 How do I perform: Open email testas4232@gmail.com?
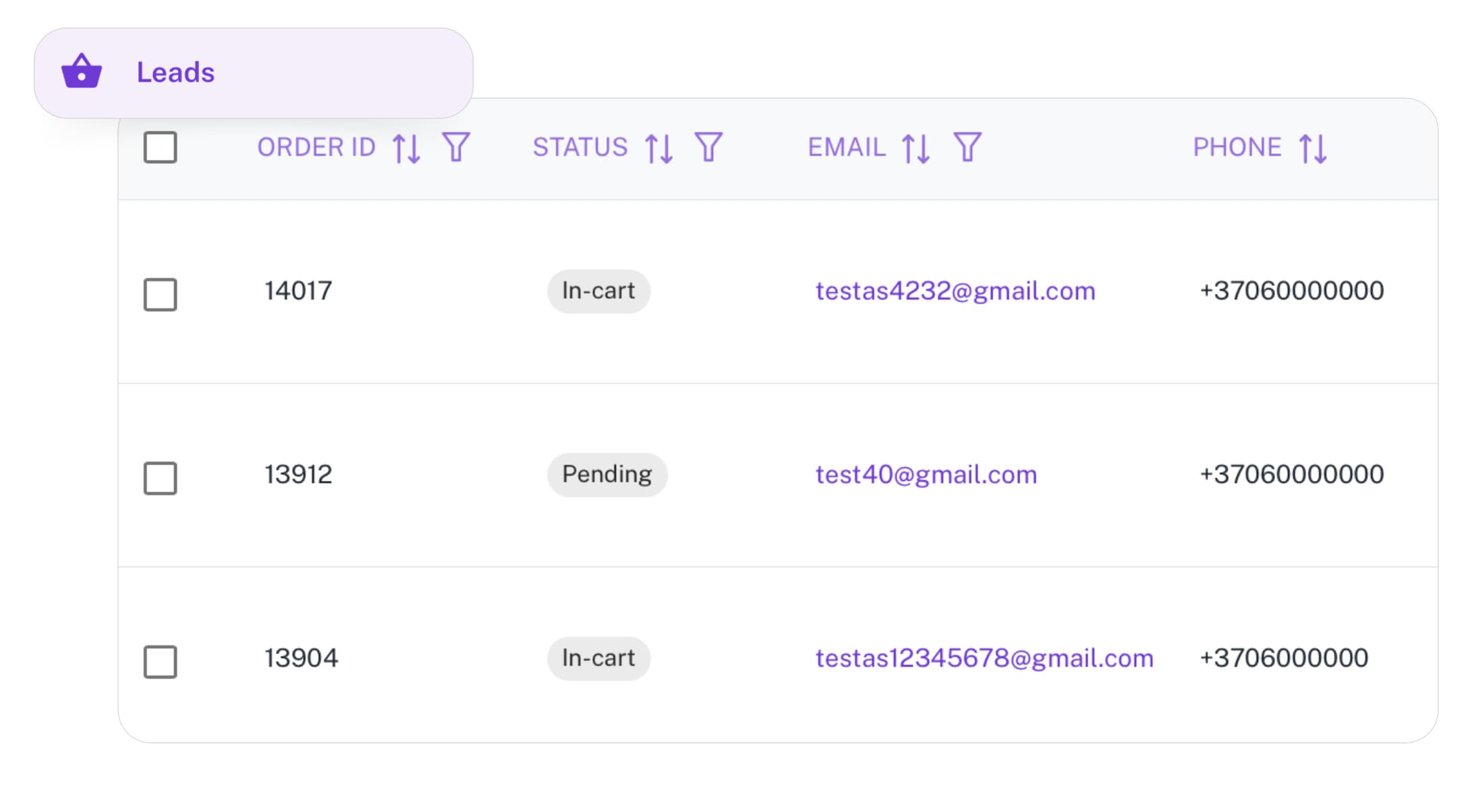[x=955, y=291]
